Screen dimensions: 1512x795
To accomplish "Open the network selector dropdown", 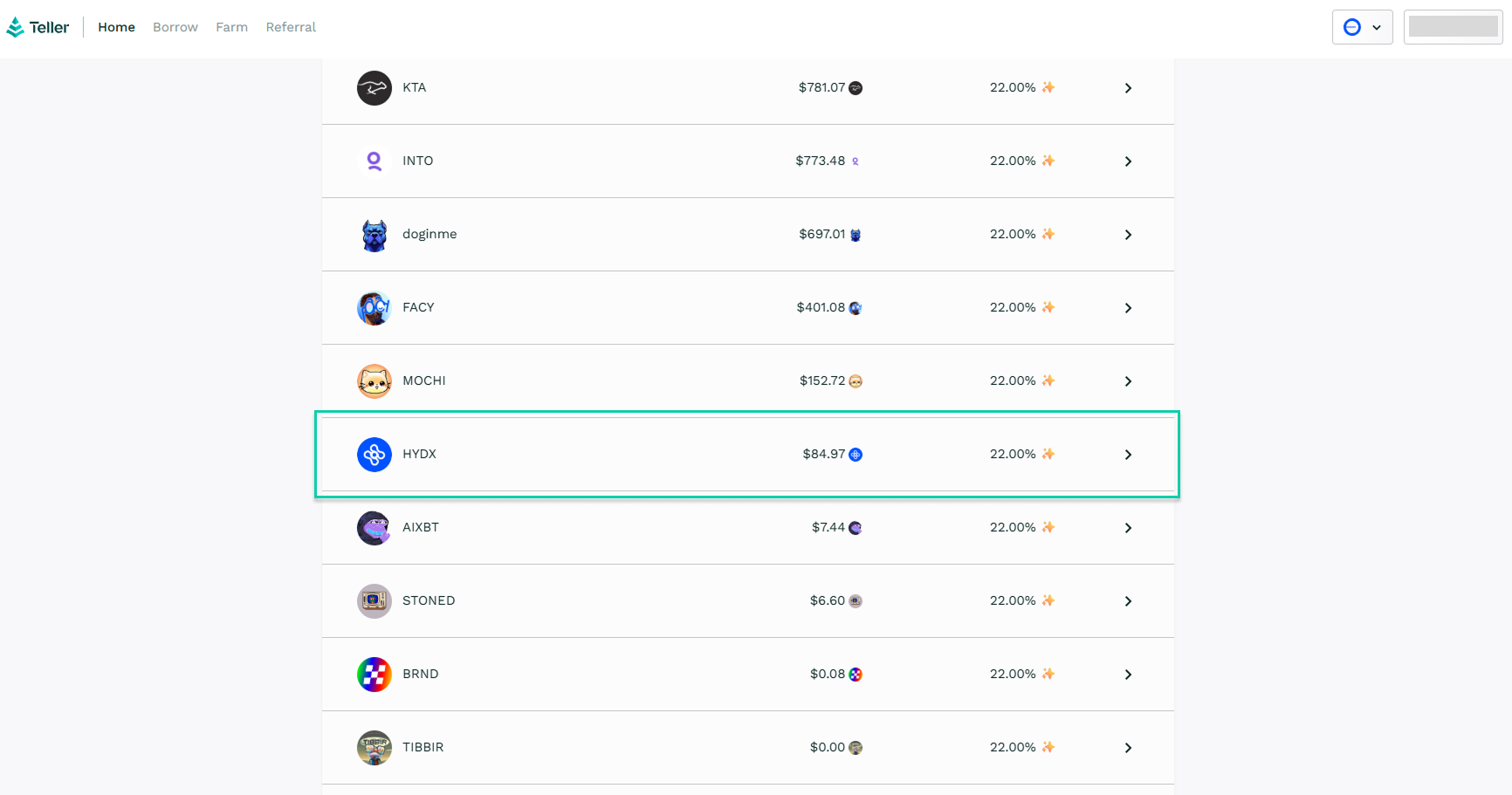I will 1362,27.
